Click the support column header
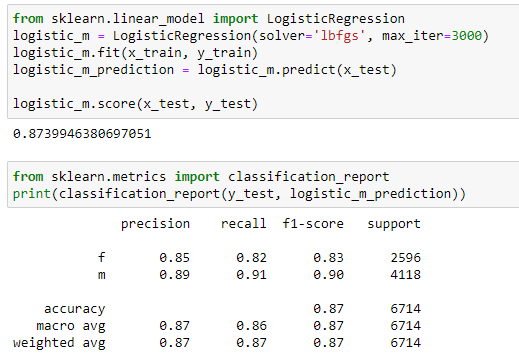 [394, 224]
